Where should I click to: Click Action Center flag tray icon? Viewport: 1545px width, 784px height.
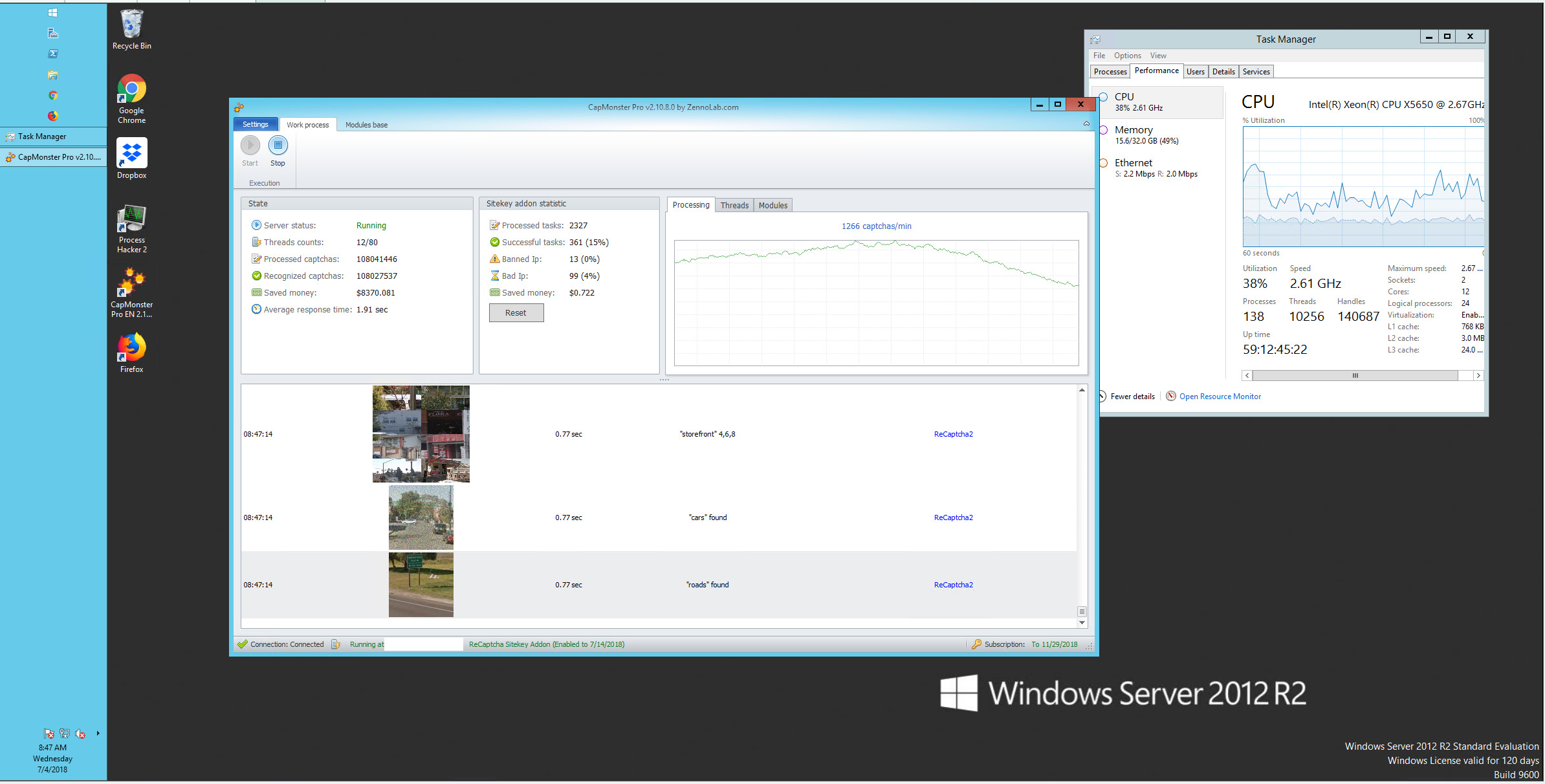(49, 734)
